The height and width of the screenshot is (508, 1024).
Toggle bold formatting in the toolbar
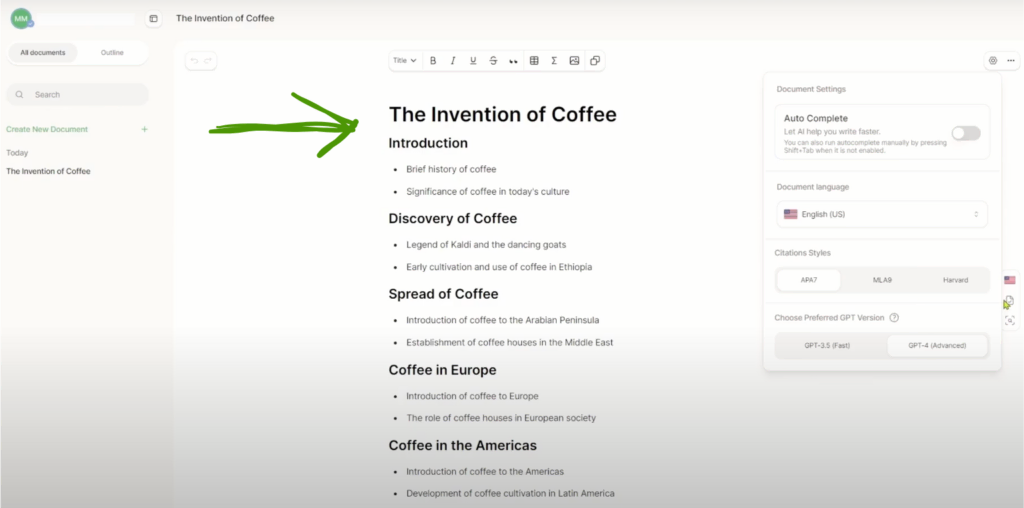point(433,61)
